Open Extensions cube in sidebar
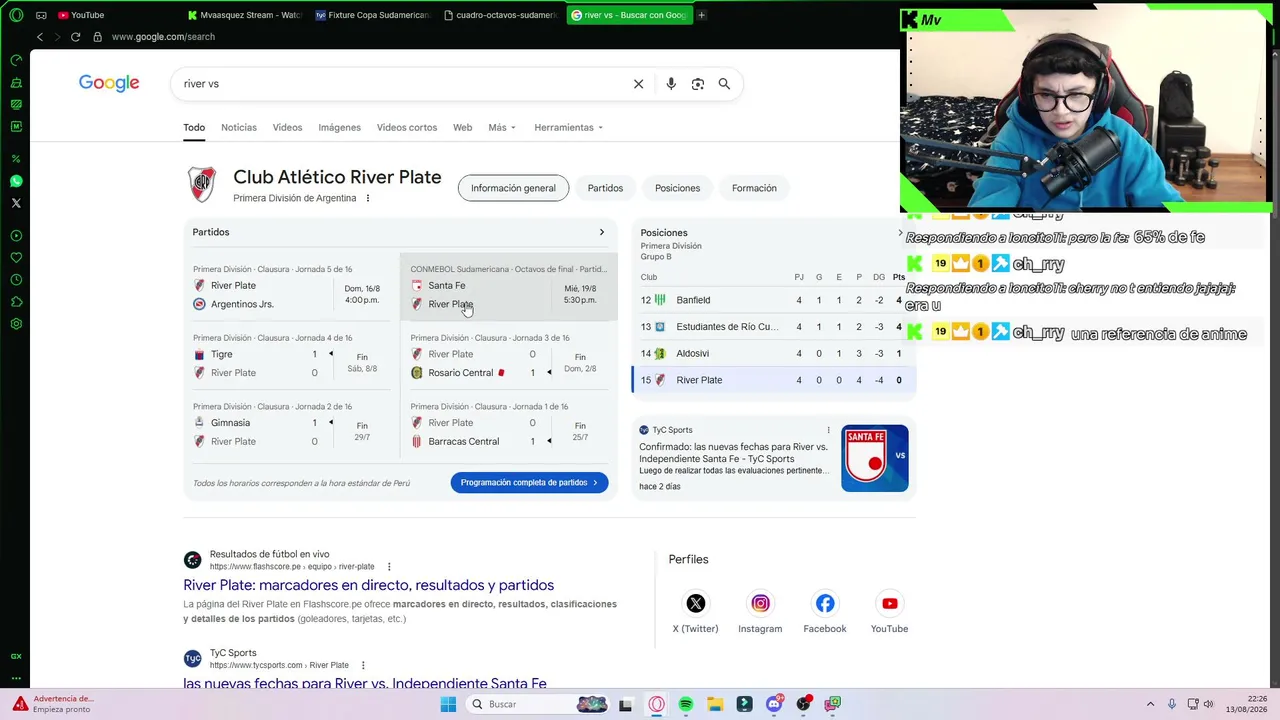The width and height of the screenshot is (1280, 720). [x=16, y=302]
